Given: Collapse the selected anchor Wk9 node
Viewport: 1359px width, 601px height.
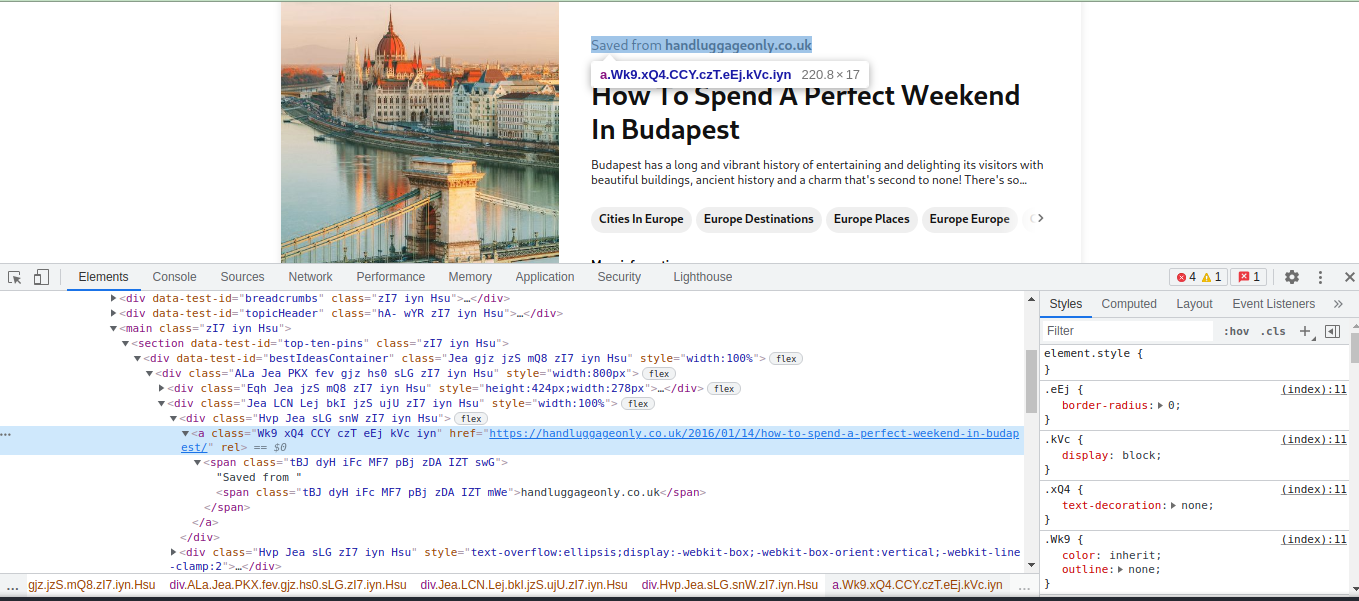Looking at the screenshot, I should click(185, 433).
